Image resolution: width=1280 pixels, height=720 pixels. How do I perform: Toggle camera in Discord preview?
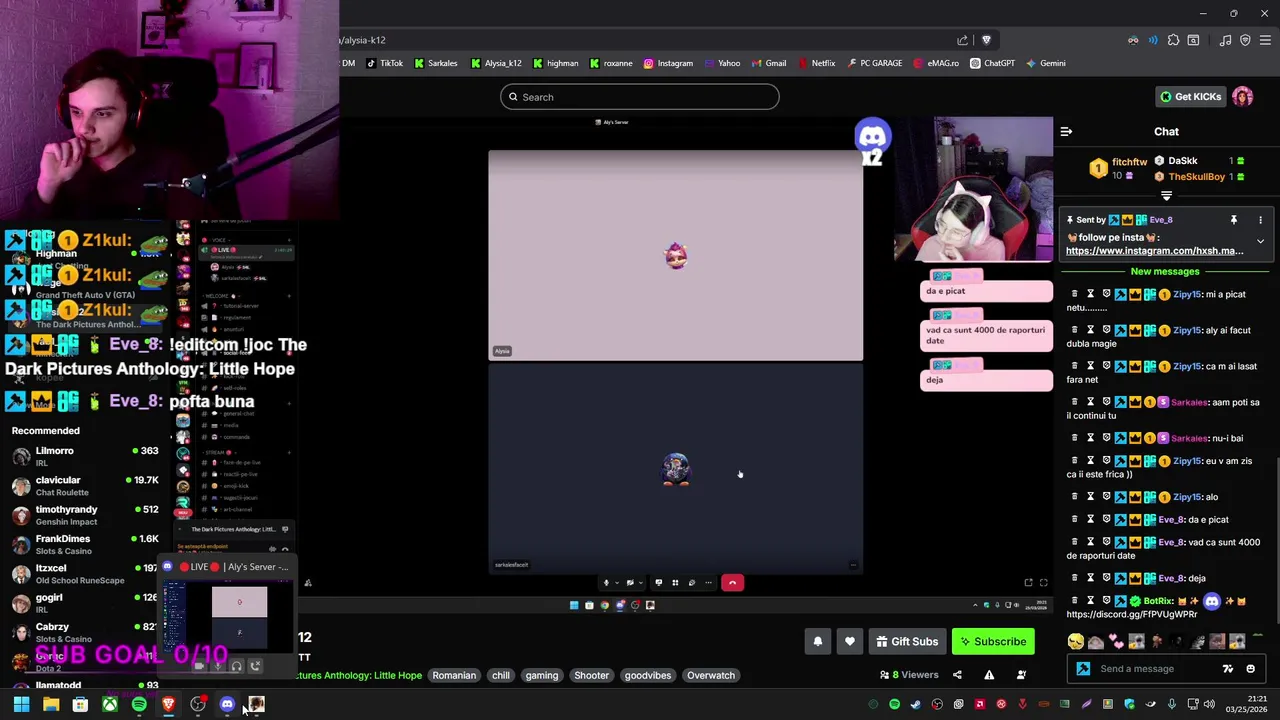(198, 666)
